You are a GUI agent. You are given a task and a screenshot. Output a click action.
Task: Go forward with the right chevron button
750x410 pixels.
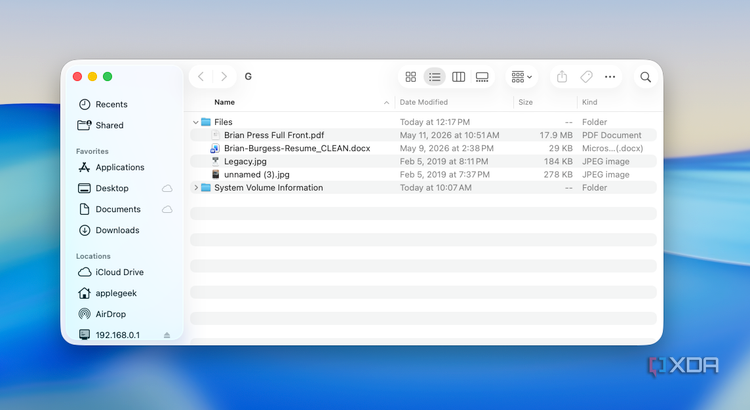pyautogui.click(x=223, y=77)
